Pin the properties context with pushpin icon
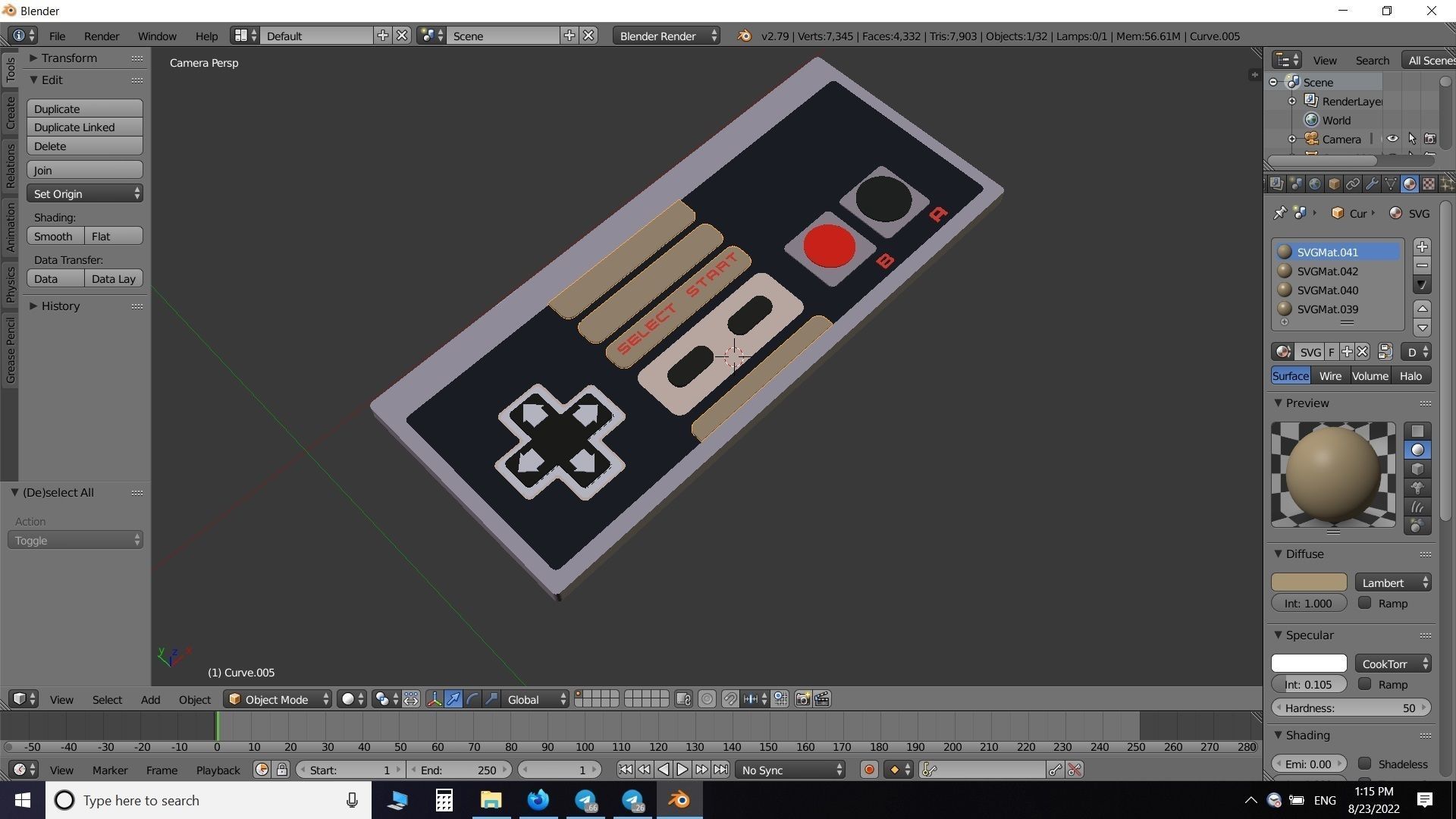 [1280, 213]
